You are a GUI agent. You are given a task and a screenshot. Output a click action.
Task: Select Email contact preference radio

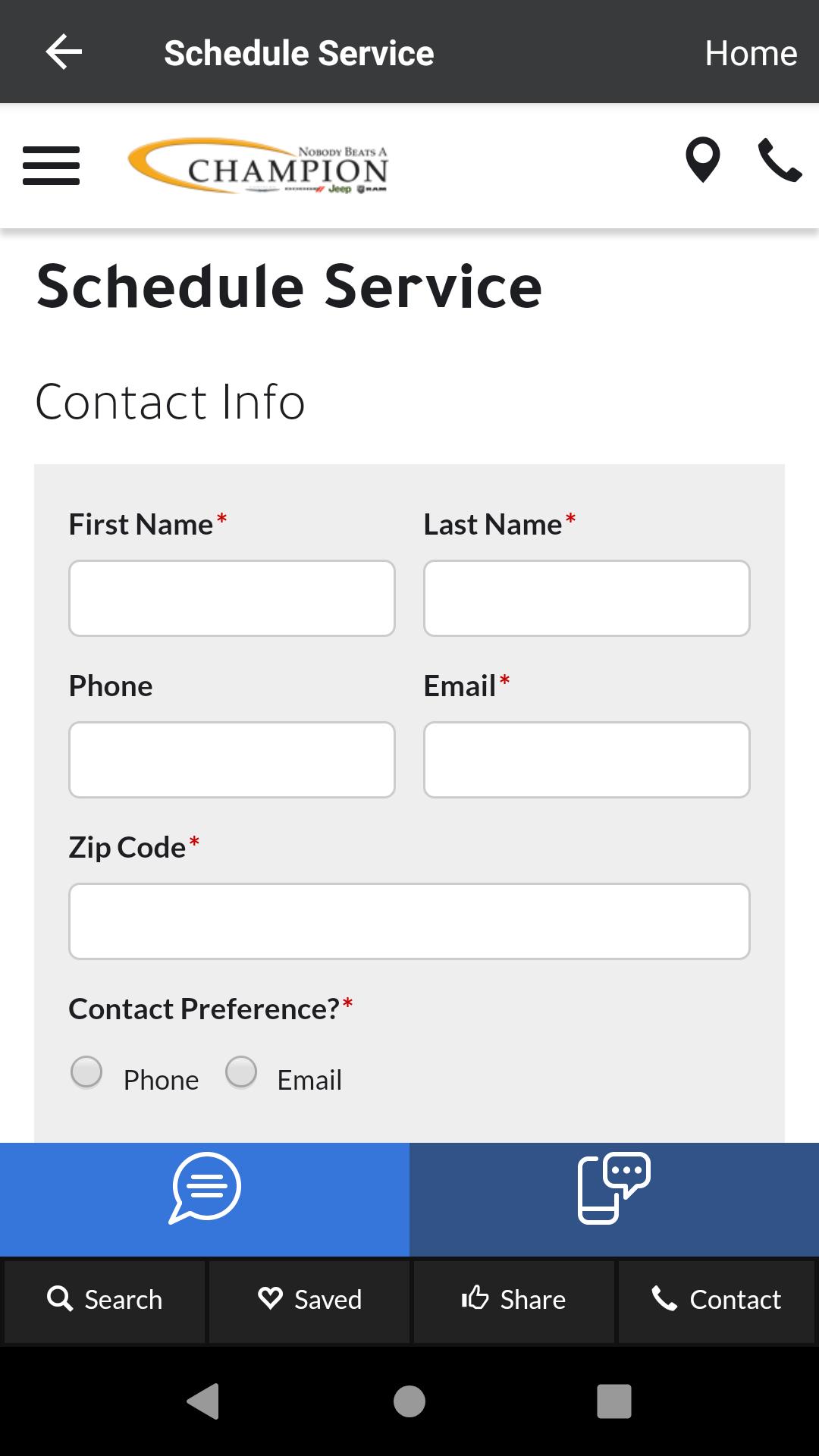[241, 1072]
